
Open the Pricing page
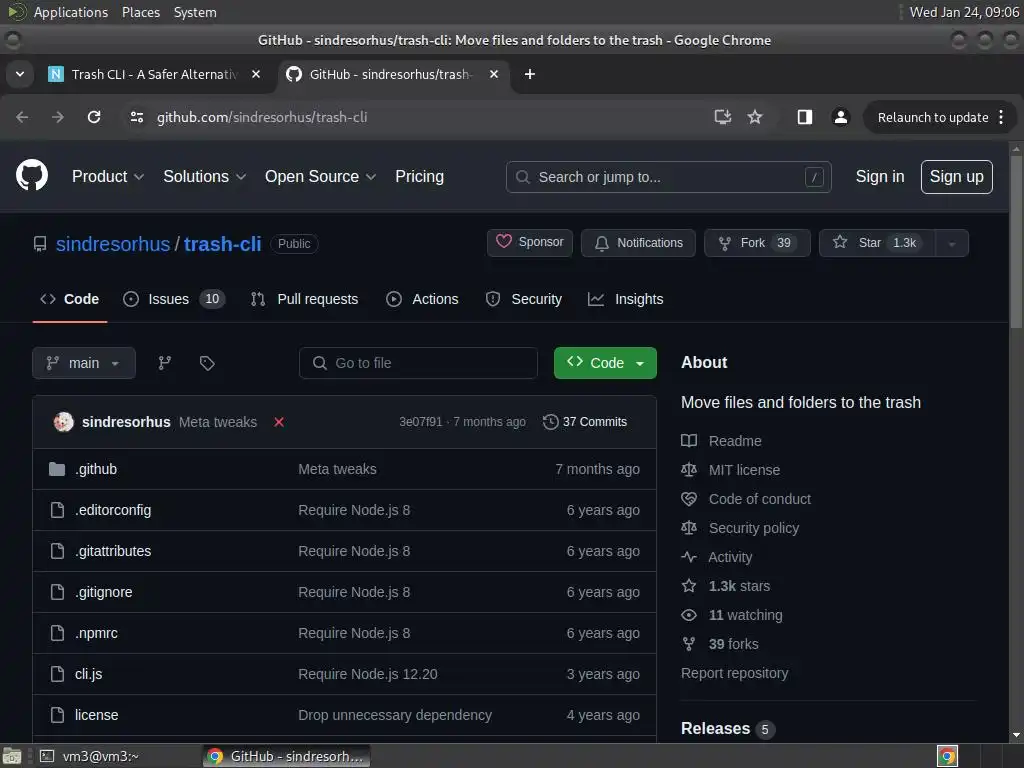click(419, 176)
